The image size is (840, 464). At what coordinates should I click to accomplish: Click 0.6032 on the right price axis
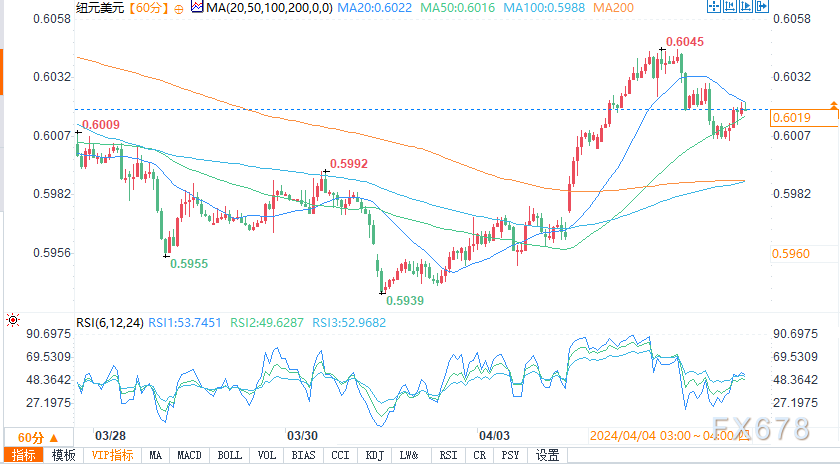(792, 77)
